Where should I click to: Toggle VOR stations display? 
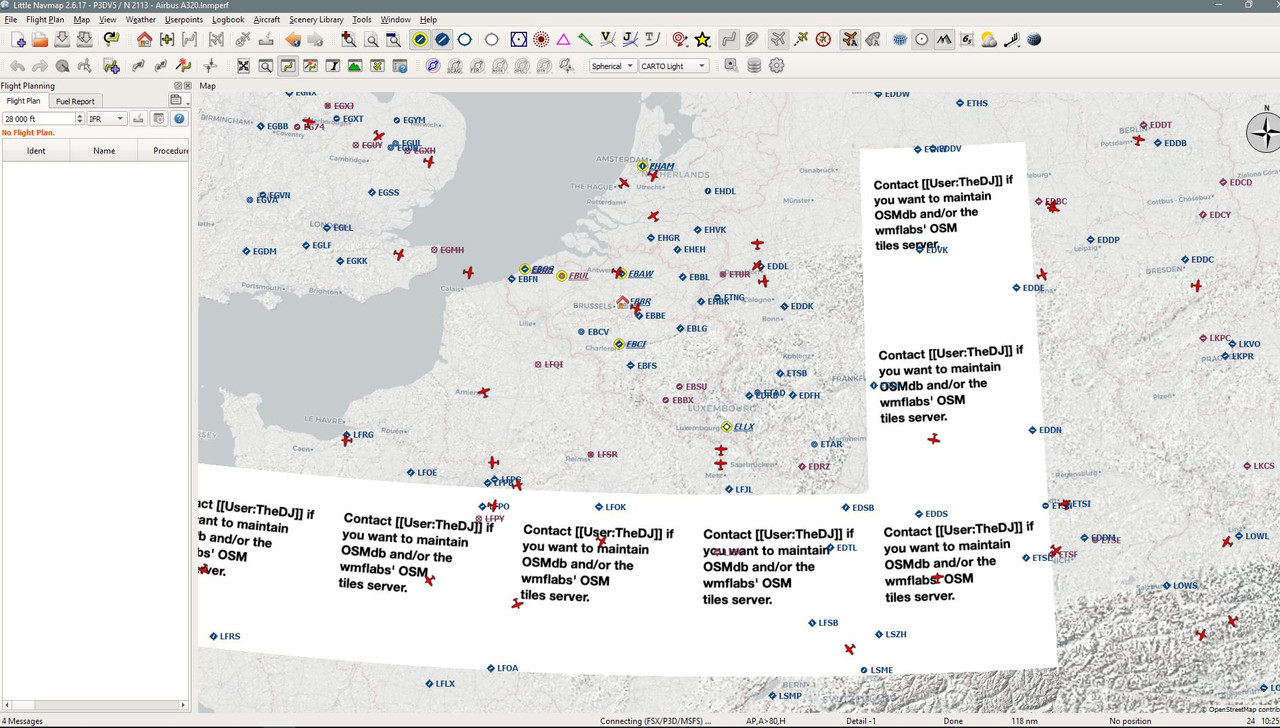(518, 40)
